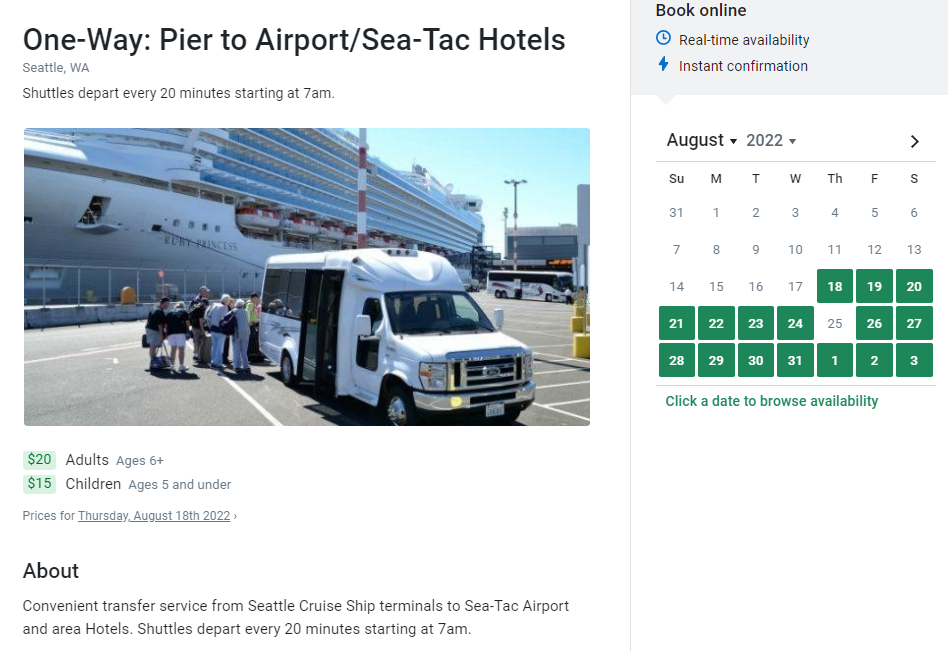Open the August month dropdown
948x651 pixels.
pos(701,140)
